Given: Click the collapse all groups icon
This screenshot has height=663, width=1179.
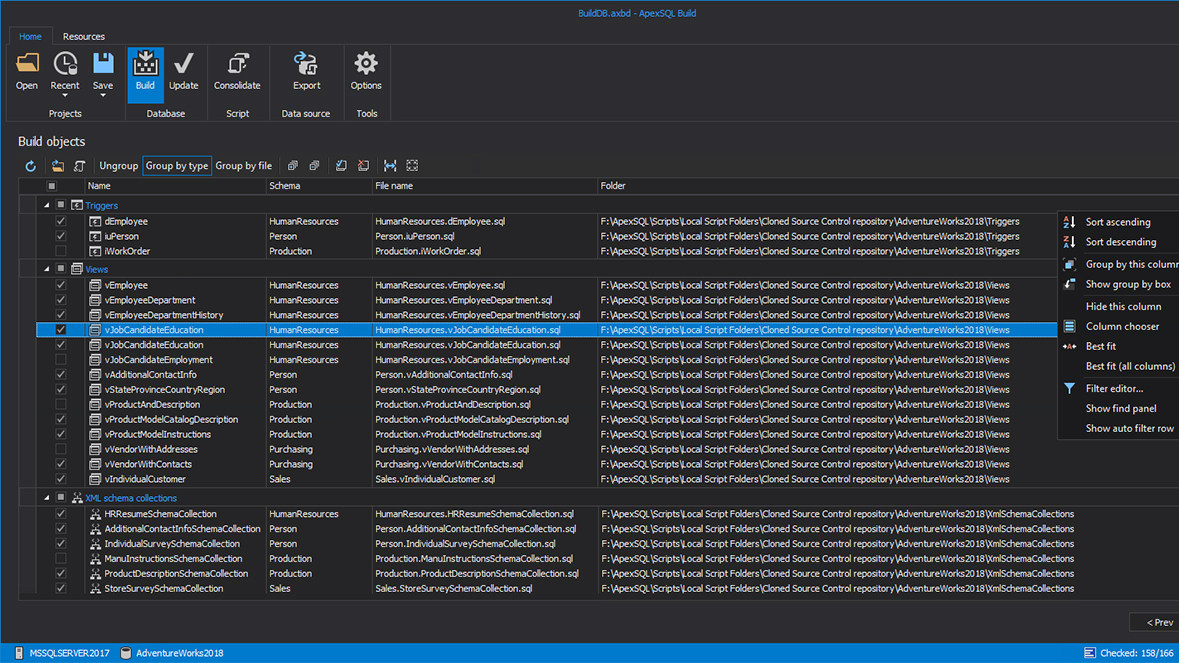Looking at the screenshot, I should tap(314, 166).
